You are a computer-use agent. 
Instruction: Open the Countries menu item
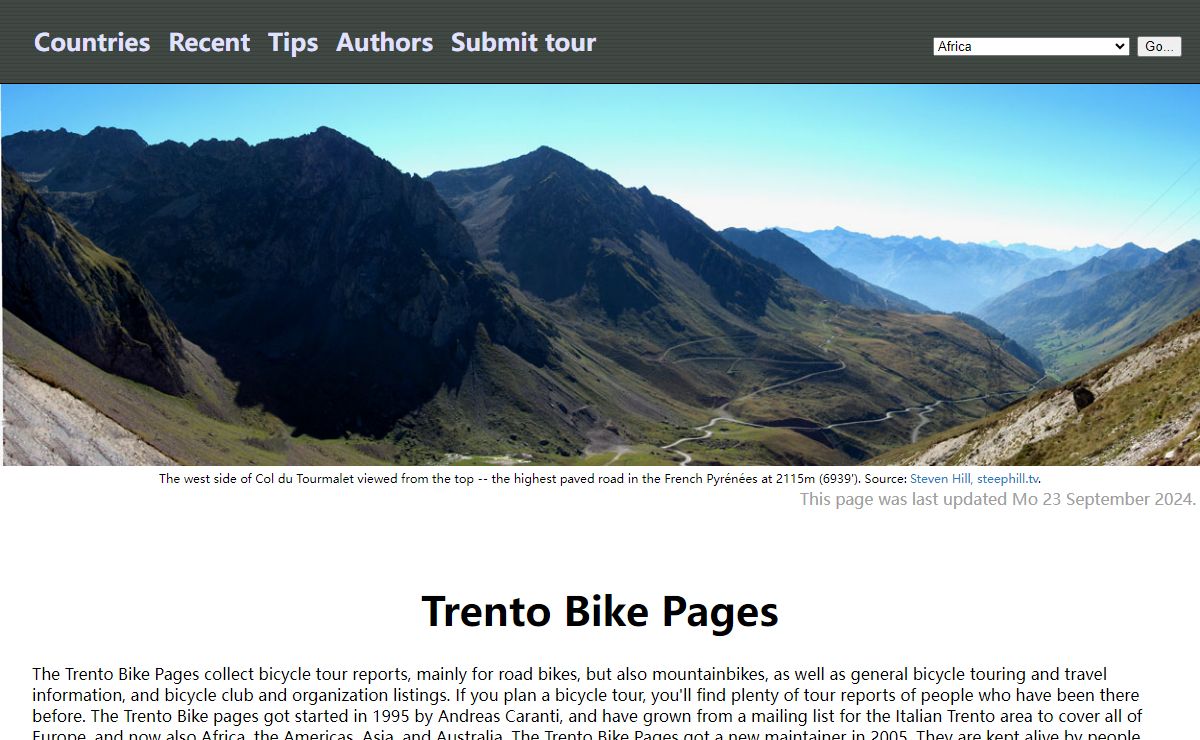(x=92, y=42)
